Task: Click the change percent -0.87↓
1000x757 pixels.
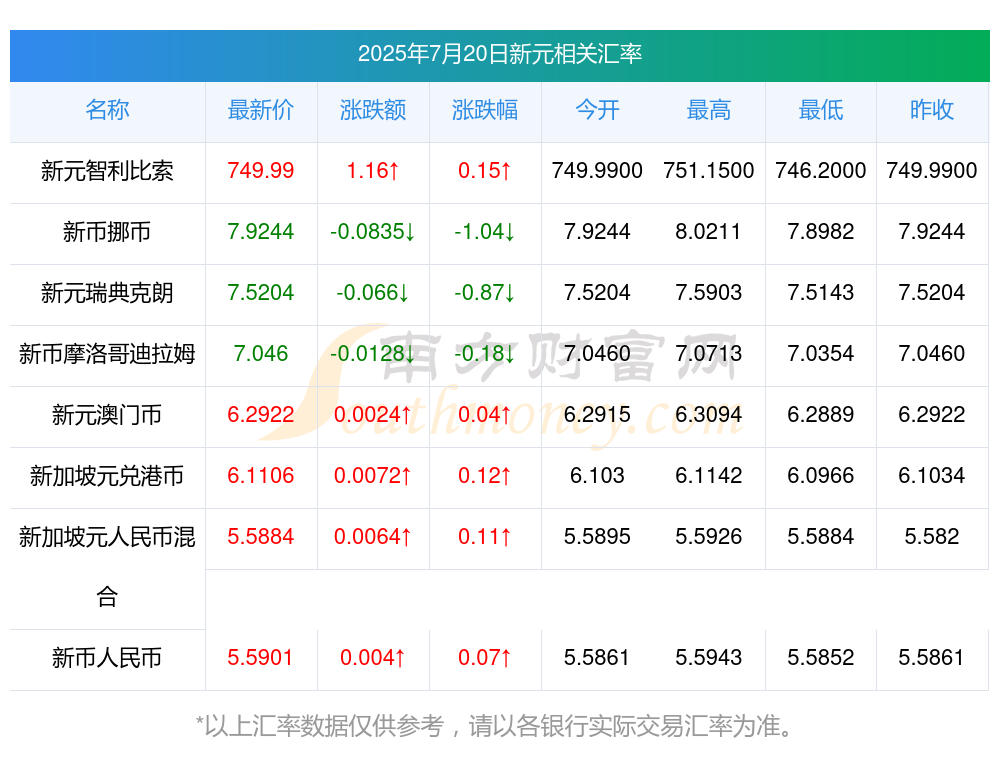Action: click(485, 293)
